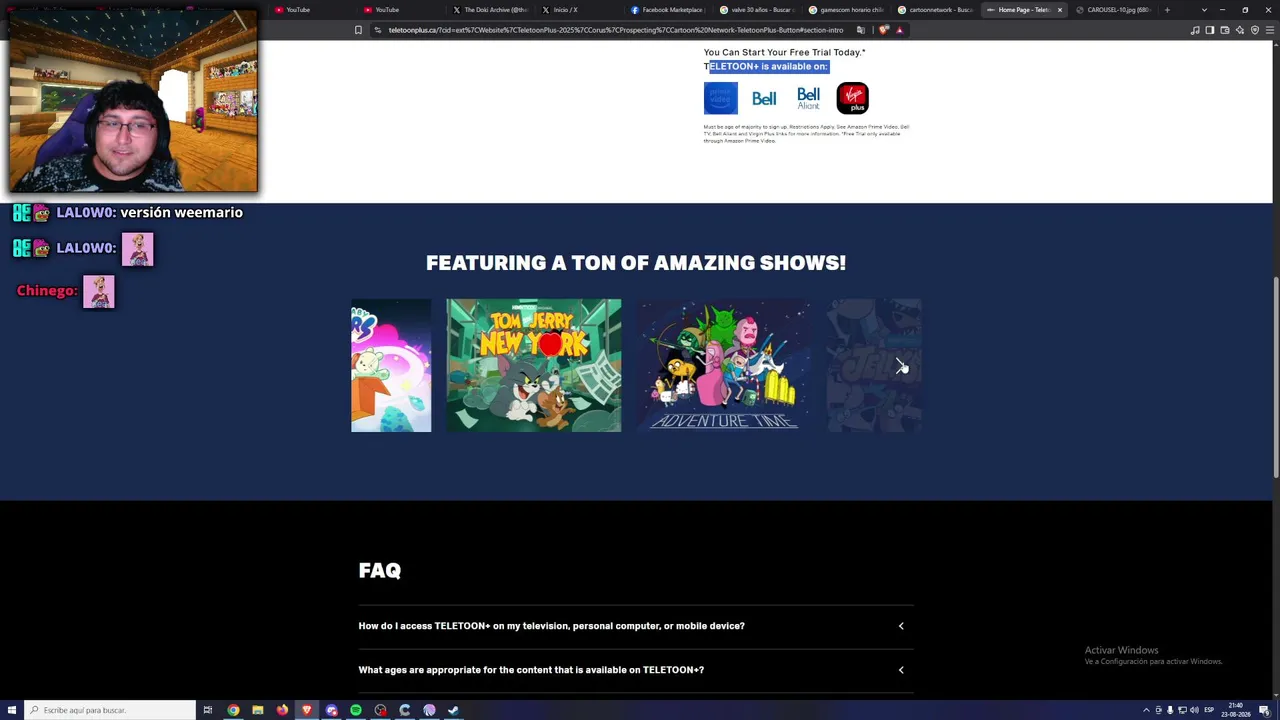The width and height of the screenshot is (1280, 720).
Task: Click the Virgin Plus logo
Action: point(853,98)
